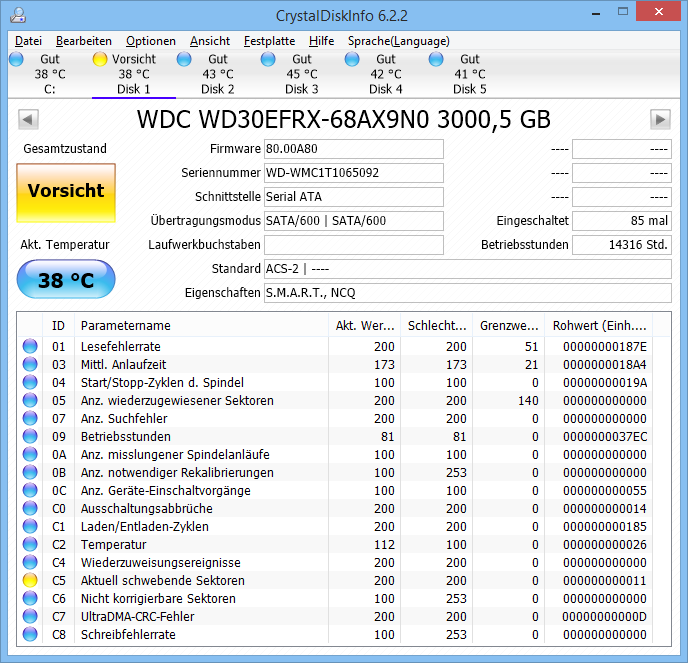Click status orb of Ausschaltungsabbrüche row
The image size is (688, 663).
tap(30, 508)
